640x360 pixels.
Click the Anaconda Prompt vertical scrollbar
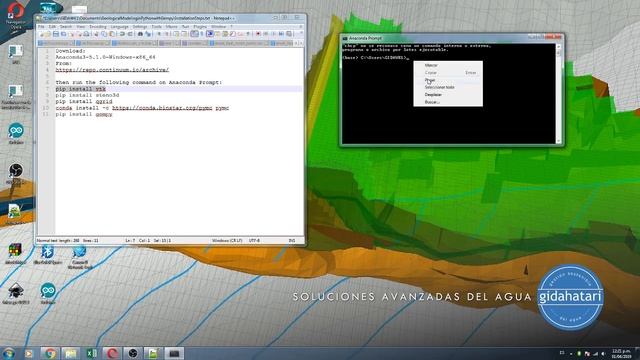coord(559,94)
